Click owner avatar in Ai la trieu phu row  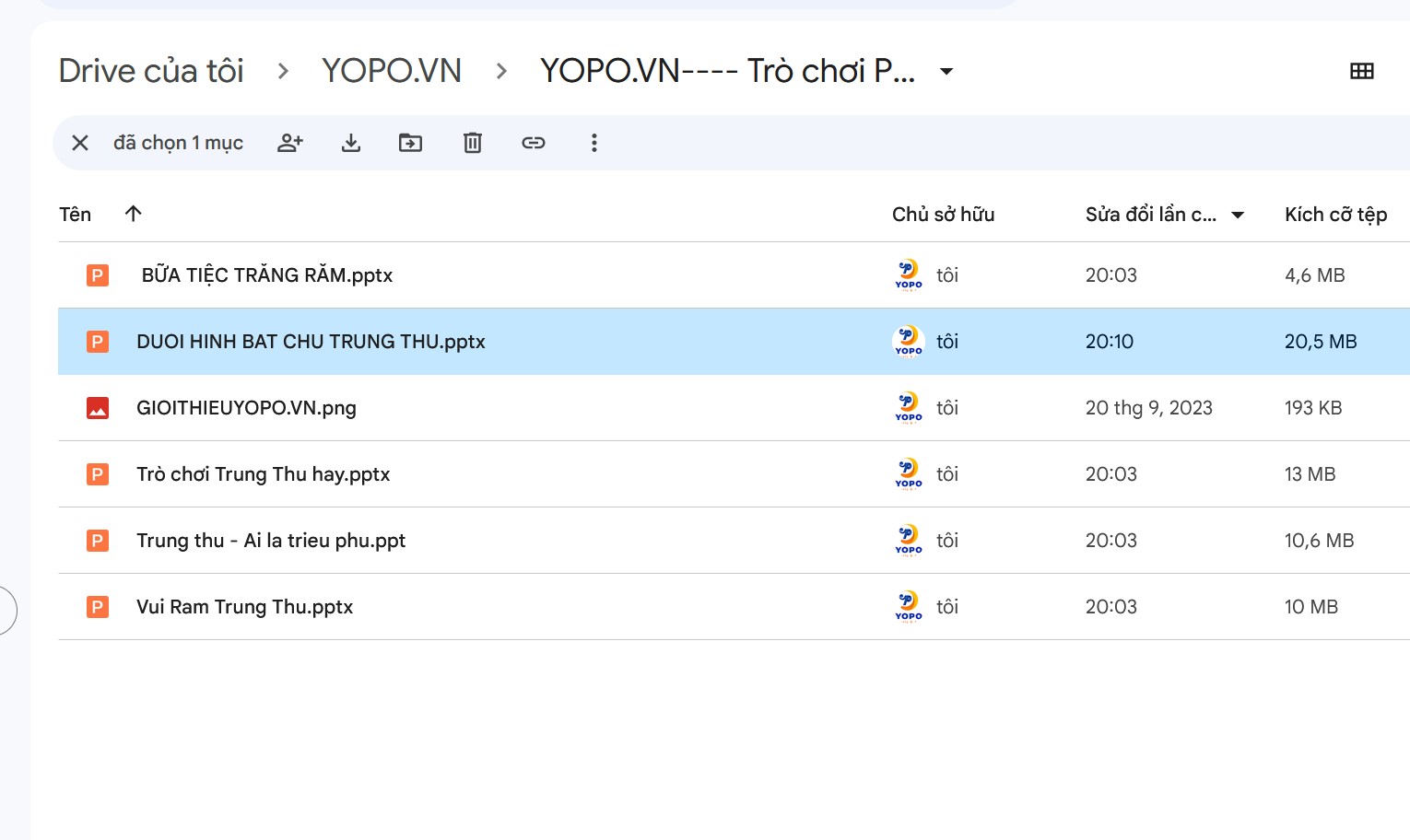click(x=909, y=541)
